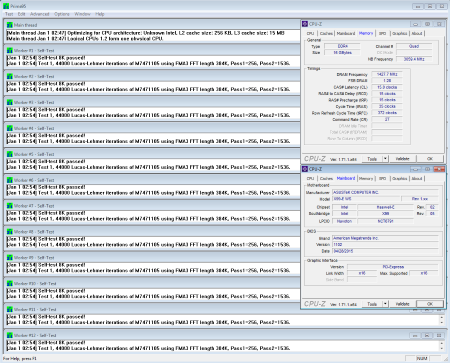Click the Worker #8 Self-Test window icon
This screenshot has height=363, width=450.
[x=10, y=232]
